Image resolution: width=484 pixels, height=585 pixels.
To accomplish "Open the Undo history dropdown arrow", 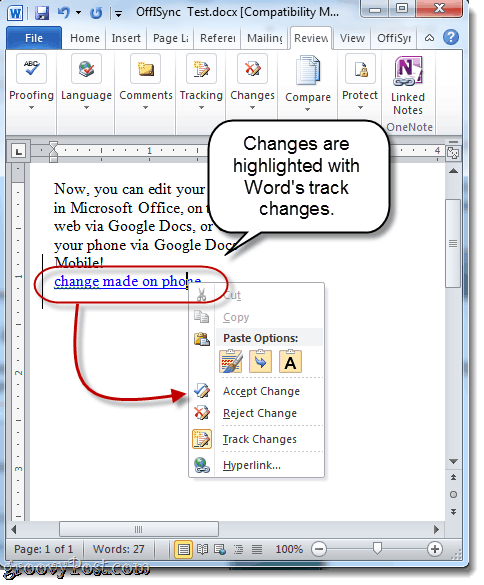I will click(x=78, y=13).
